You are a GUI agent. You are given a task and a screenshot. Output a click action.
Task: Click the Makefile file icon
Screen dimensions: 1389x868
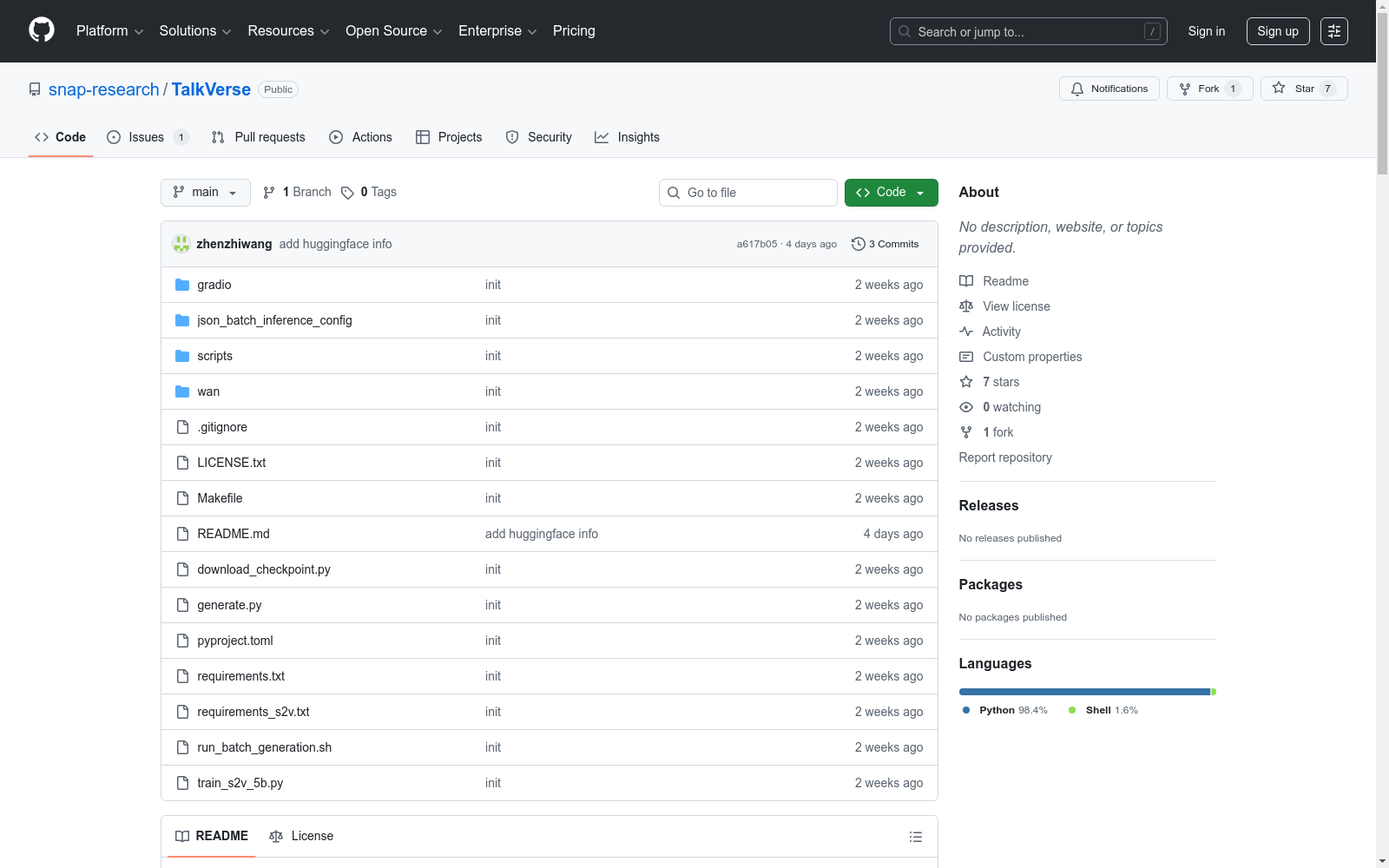coord(182,498)
